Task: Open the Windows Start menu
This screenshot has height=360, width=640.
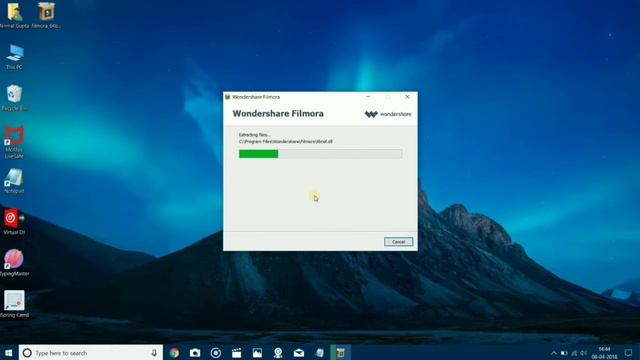Action: 9,353
